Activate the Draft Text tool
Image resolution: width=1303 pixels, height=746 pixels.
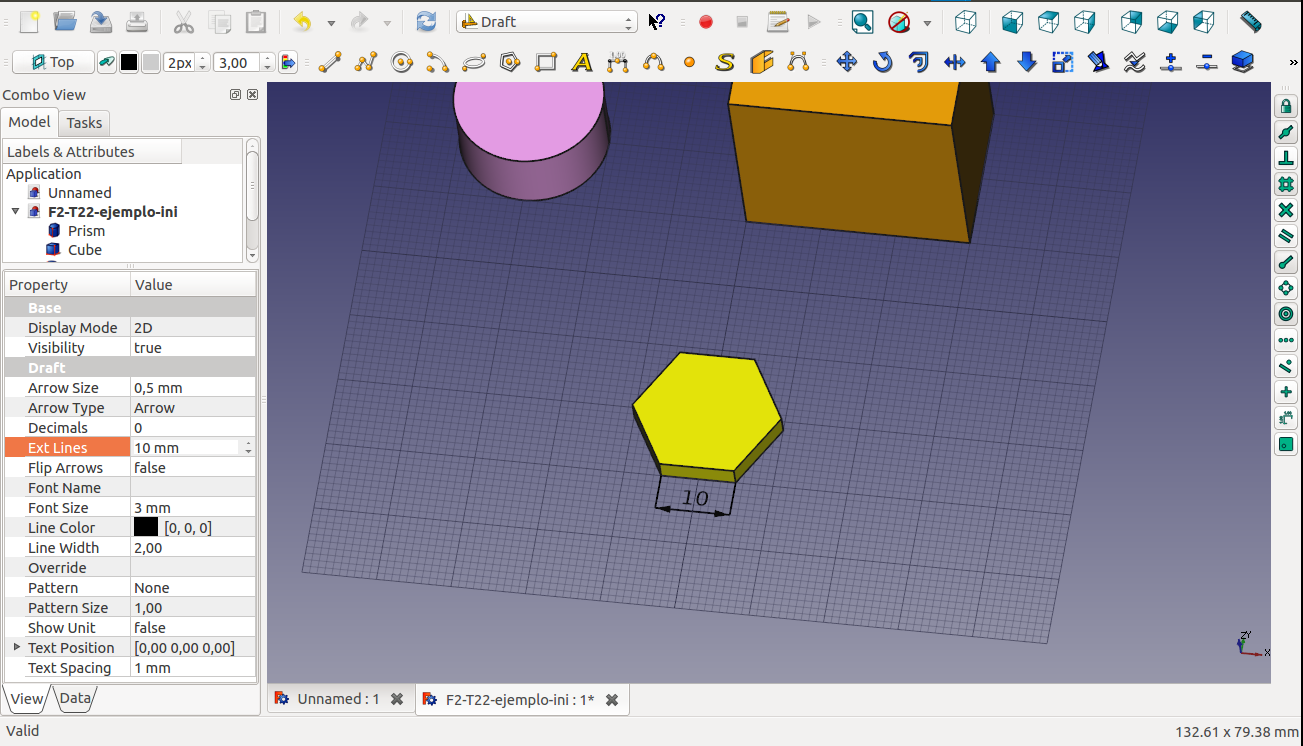click(582, 63)
